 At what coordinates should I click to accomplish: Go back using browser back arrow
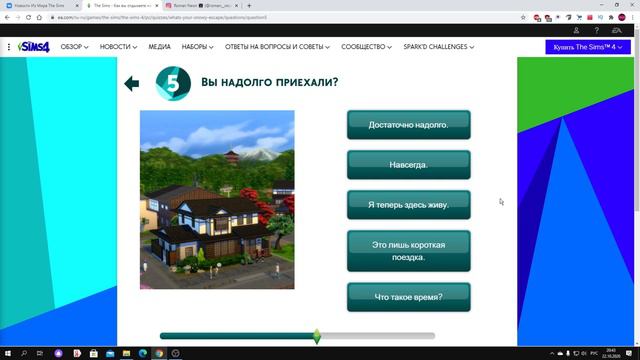click(x=7, y=18)
